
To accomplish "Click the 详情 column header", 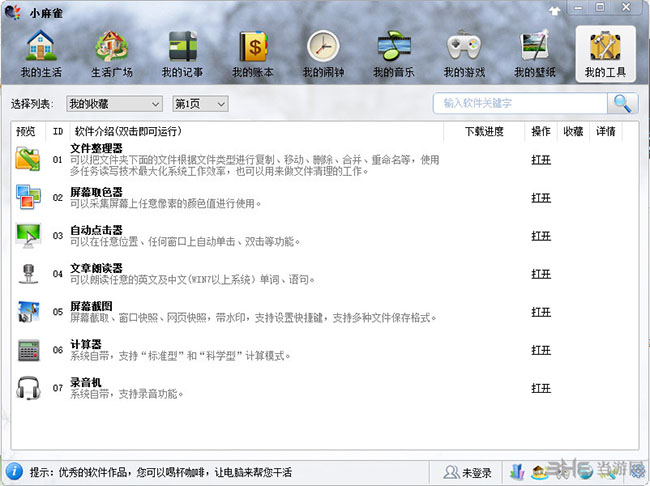I will click(x=606, y=131).
